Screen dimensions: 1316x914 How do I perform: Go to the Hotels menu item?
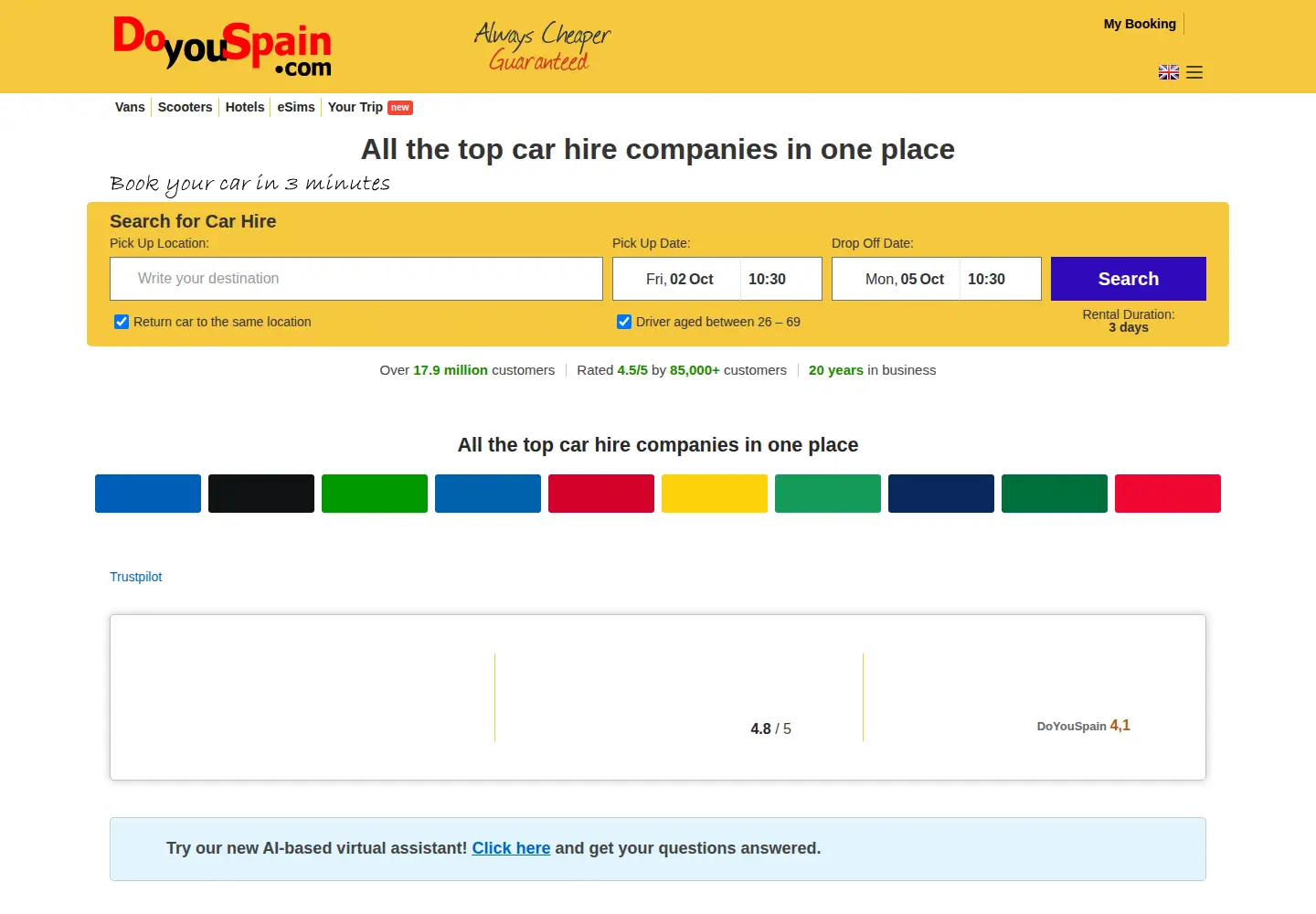pyautogui.click(x=245, y=107)
